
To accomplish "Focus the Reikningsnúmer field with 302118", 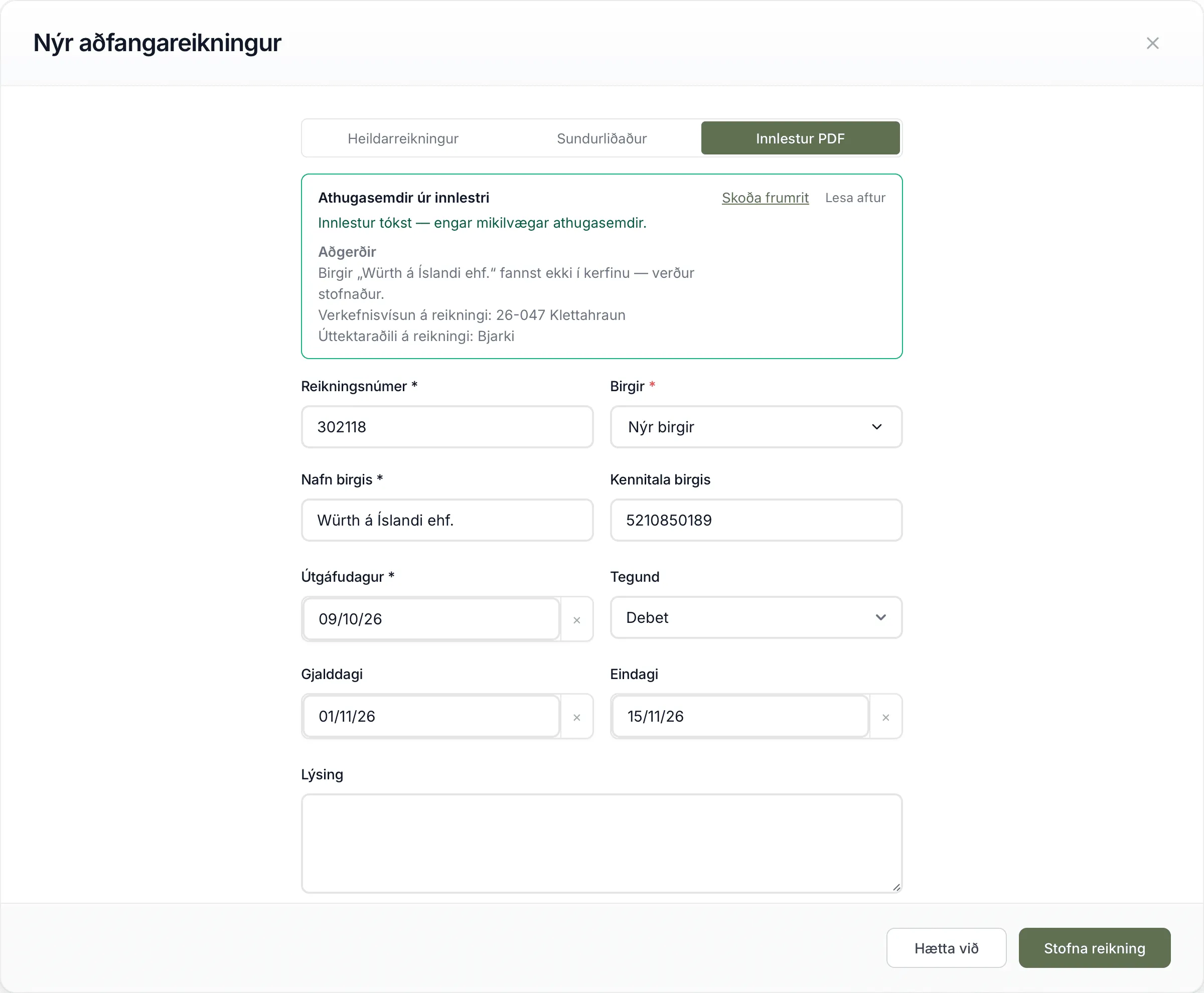I will (x=447, y=427).
